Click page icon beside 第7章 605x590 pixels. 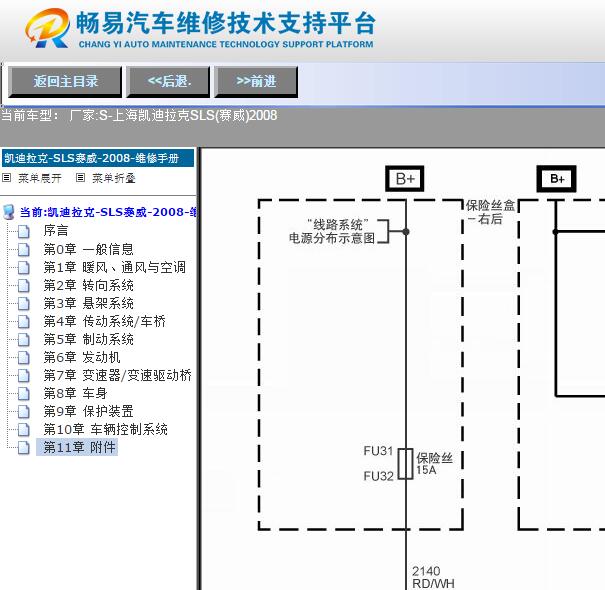(24, 376)
